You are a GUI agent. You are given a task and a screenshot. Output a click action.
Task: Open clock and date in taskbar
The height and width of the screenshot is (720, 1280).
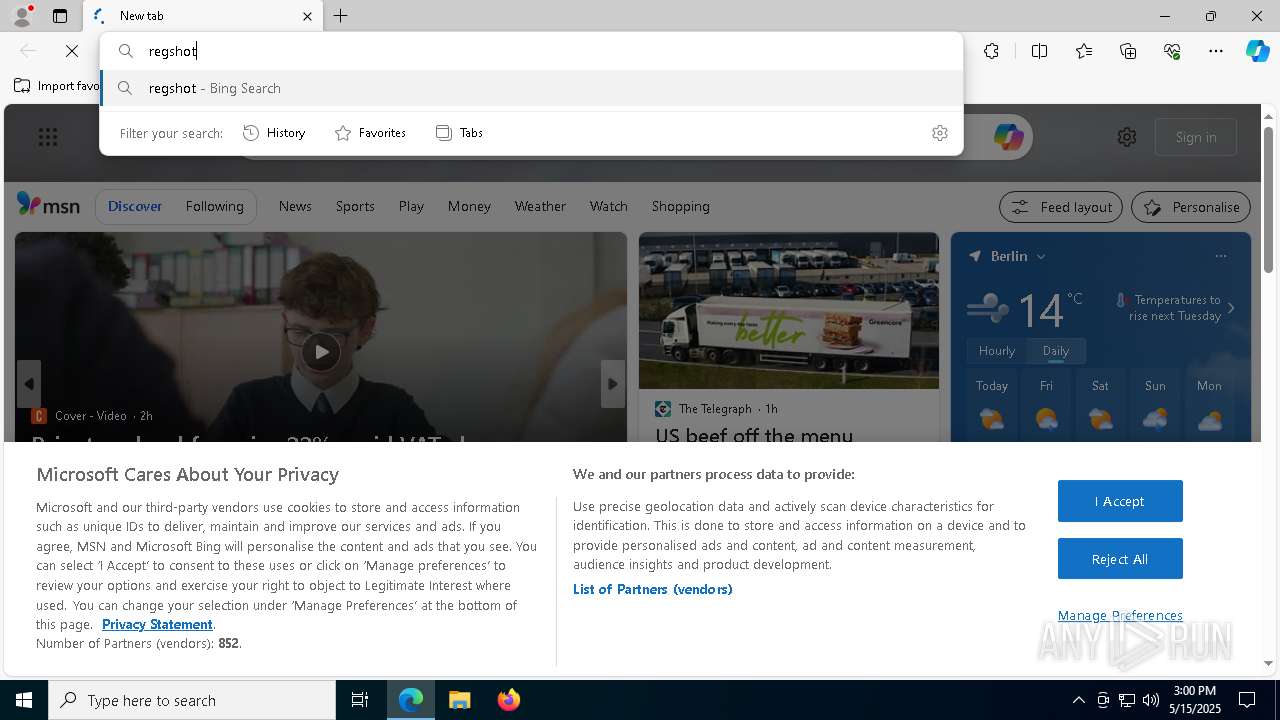tap(1194, 700)
